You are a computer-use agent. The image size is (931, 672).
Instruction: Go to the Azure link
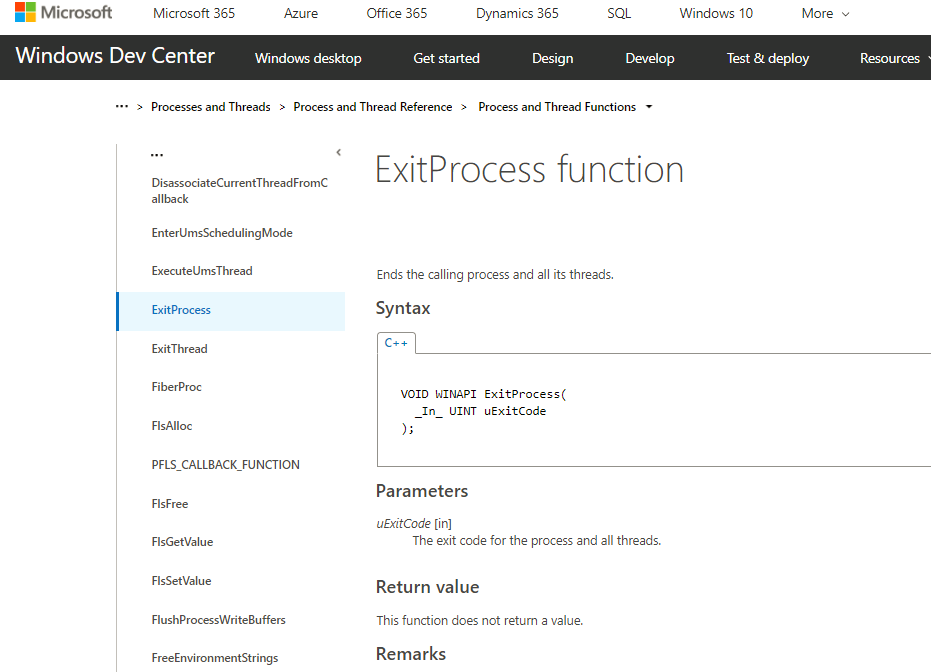point(301,14)
